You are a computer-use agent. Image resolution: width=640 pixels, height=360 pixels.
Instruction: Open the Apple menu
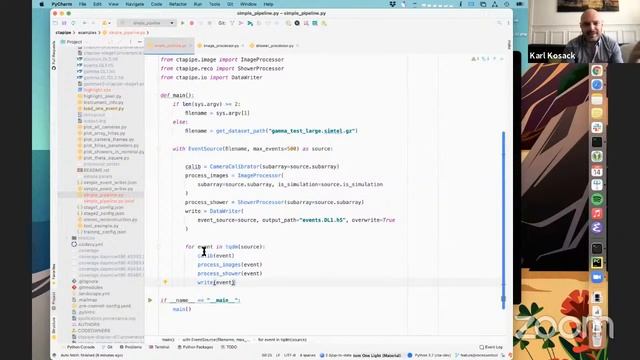42,4
